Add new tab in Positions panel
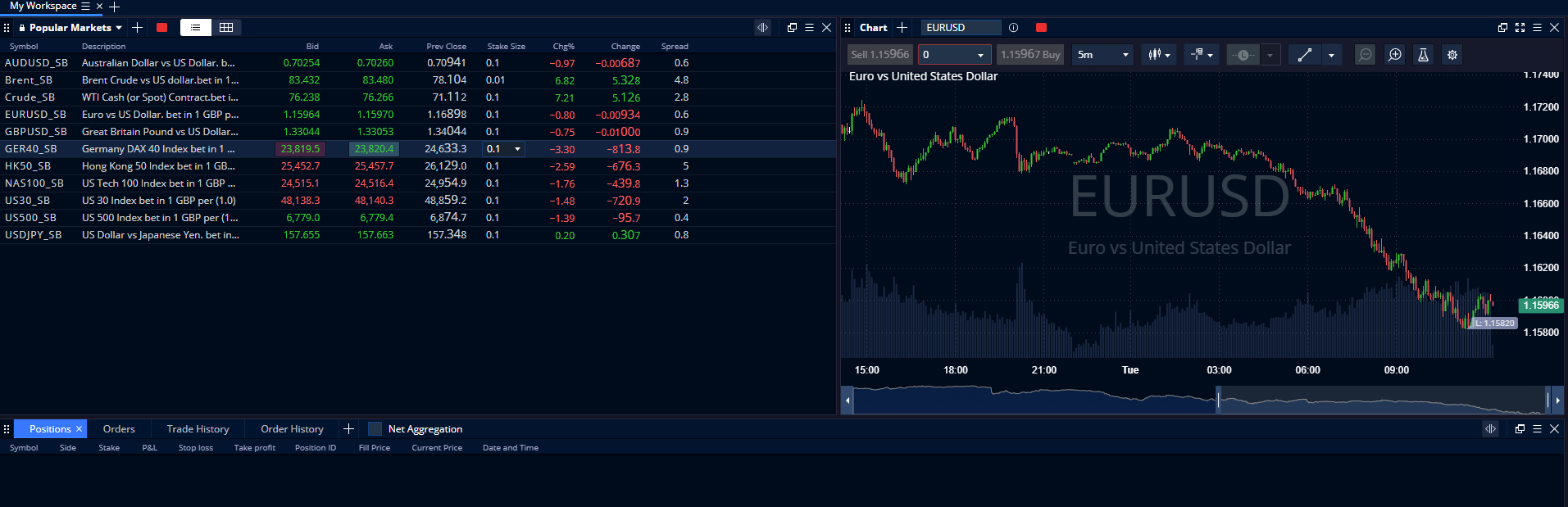Screen dimensions: 1568x507 pos(348,429)
